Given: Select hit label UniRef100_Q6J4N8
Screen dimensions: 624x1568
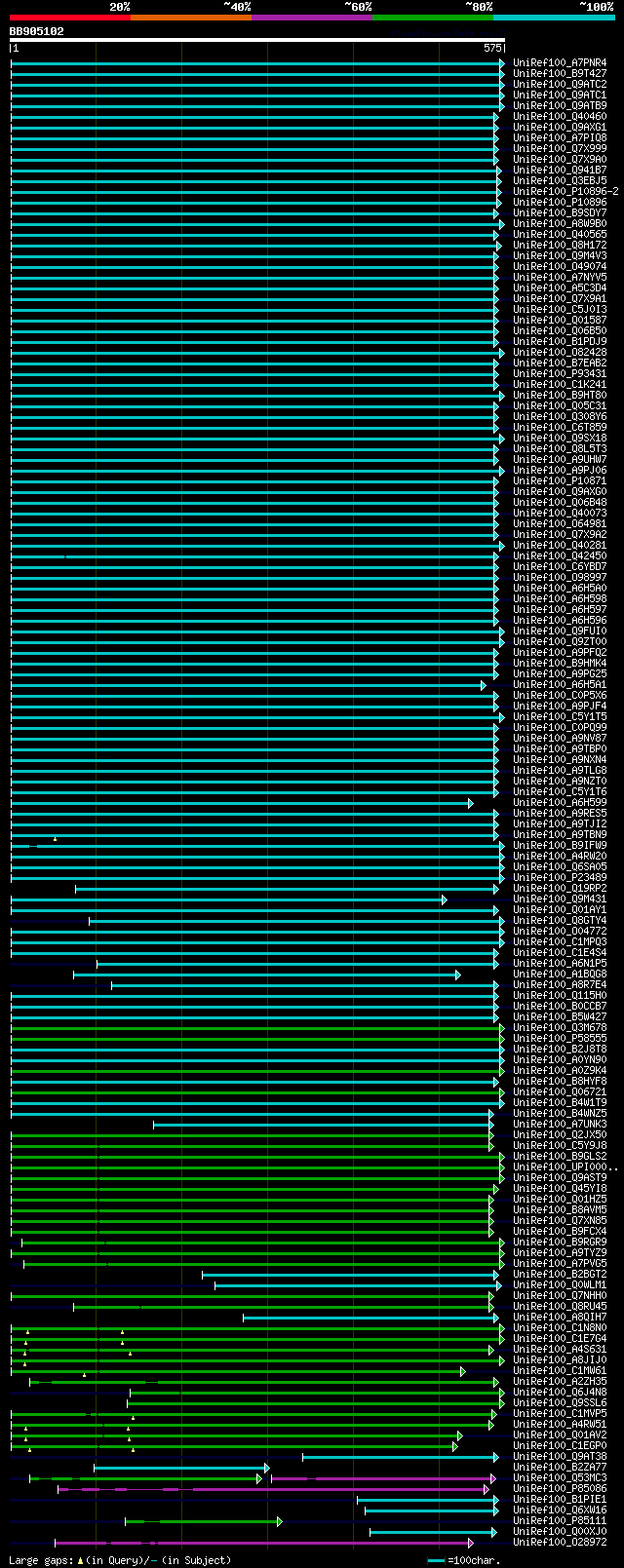Looking at the screenshot, I should coord(560,1393).
